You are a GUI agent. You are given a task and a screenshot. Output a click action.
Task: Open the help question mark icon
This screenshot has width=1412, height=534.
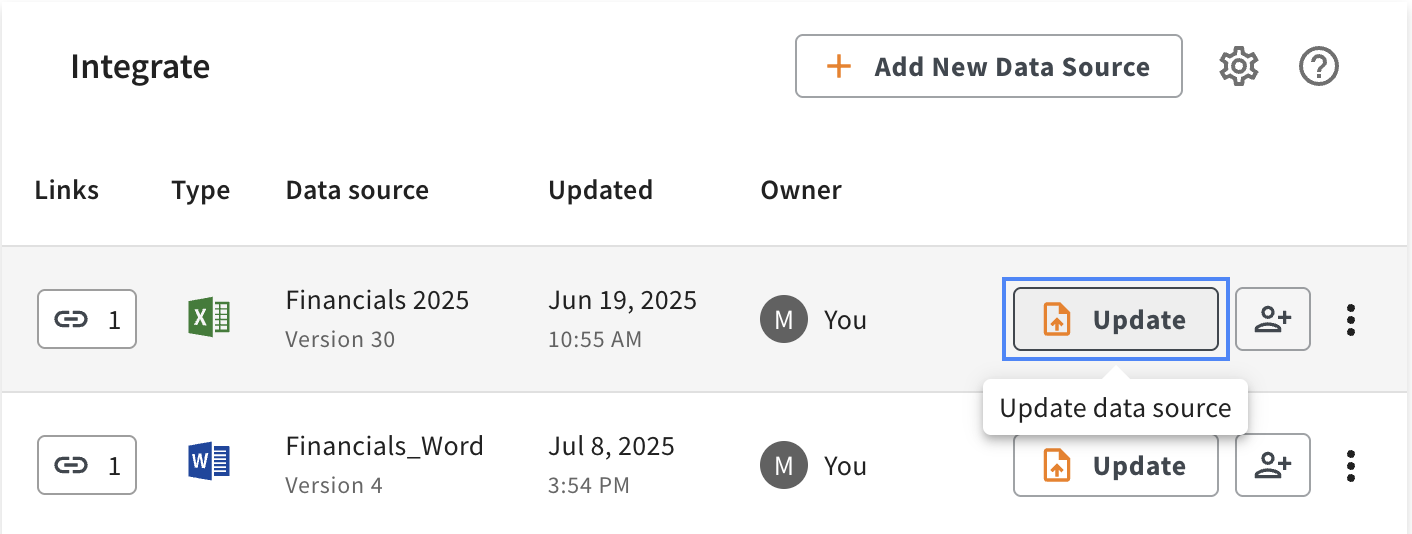pyautogui.click(x=1319, y=67)
